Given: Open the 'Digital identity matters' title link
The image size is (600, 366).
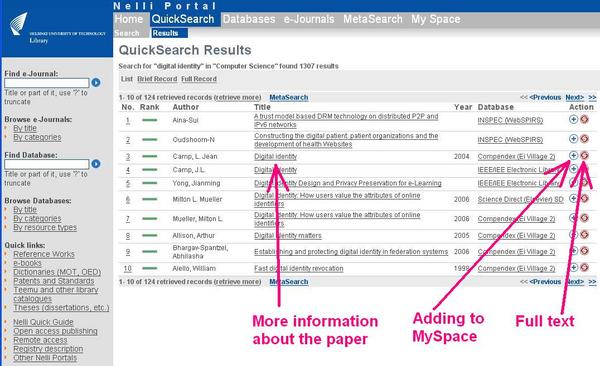Looking at the screenshot, I should point(288,235).
